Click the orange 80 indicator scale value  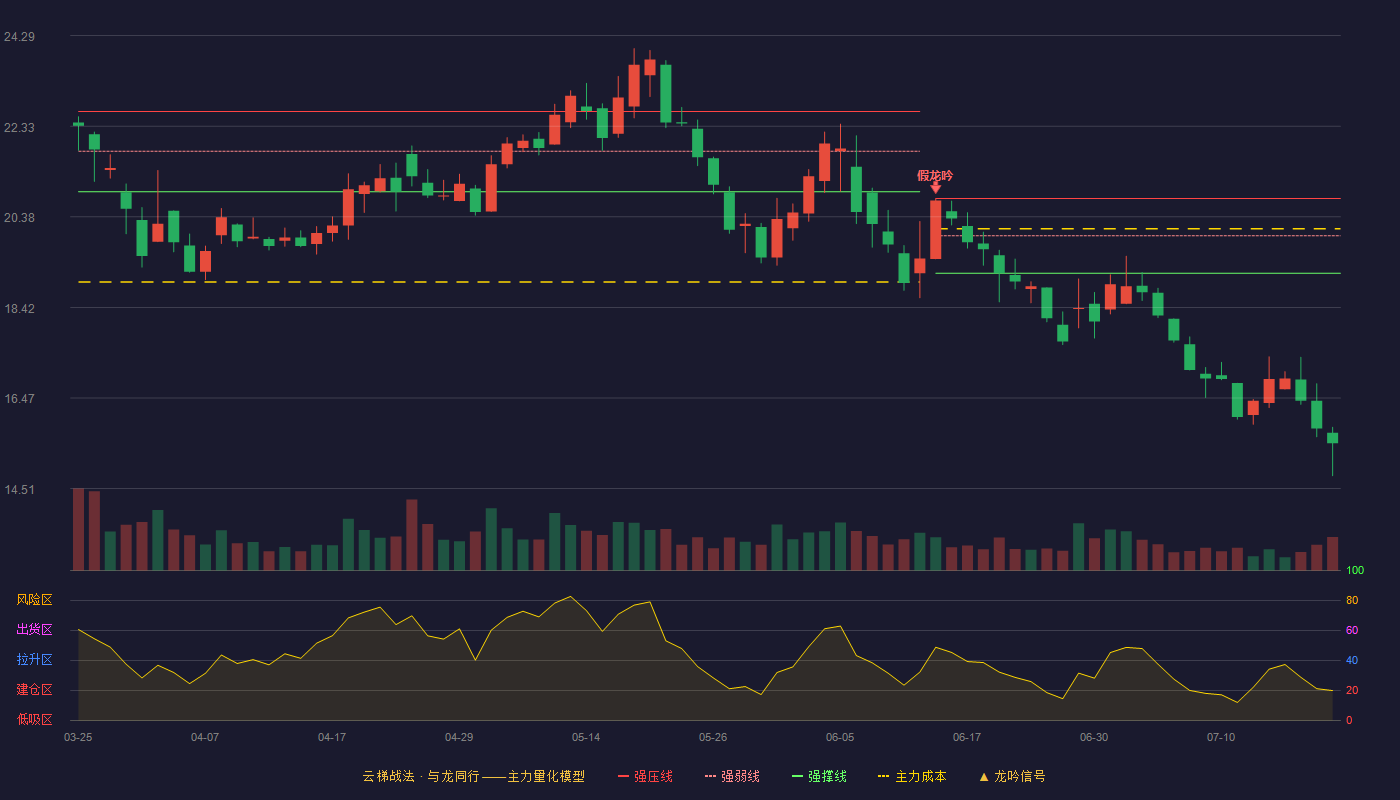point(1352,600)
